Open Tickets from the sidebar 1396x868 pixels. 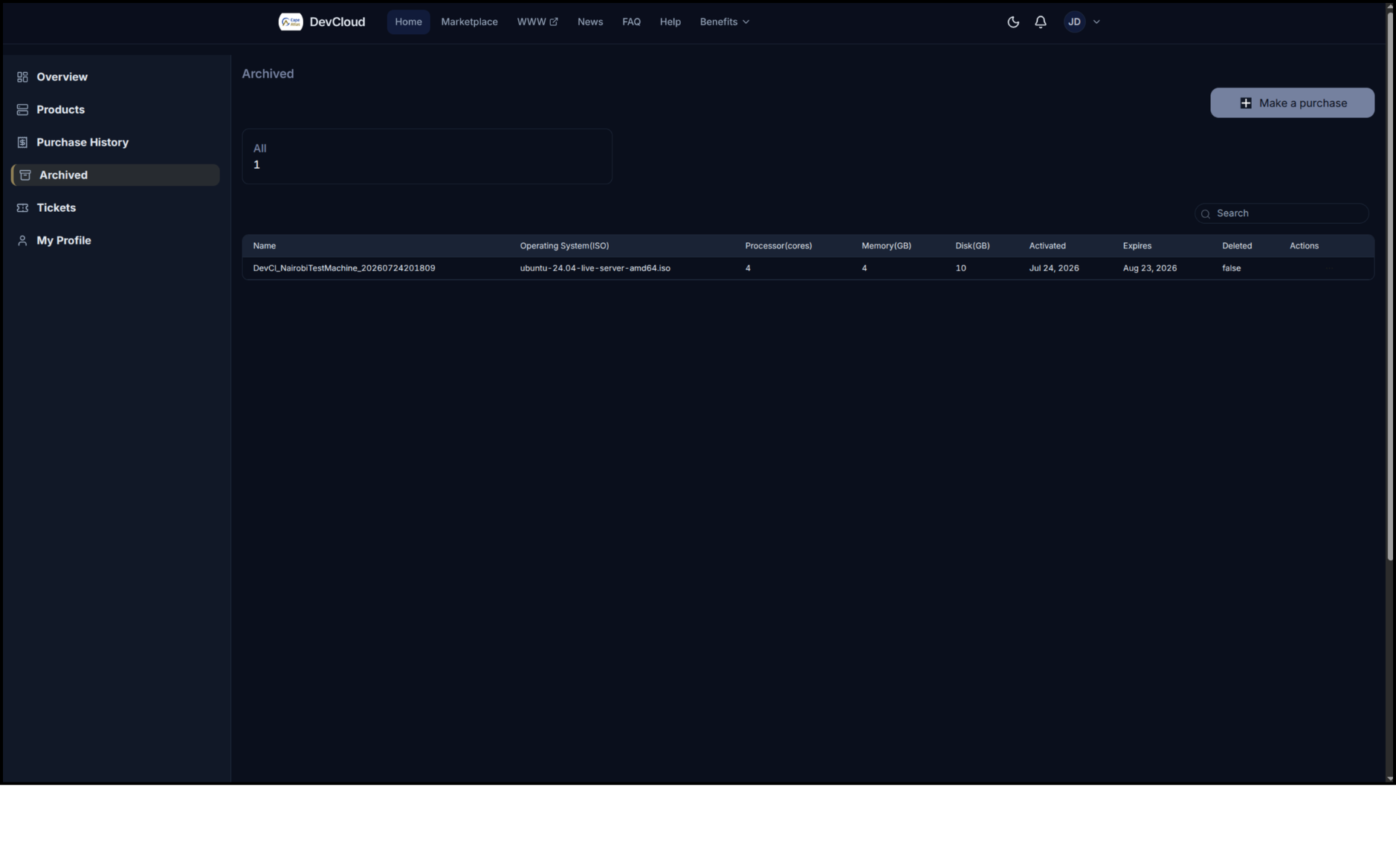point(115,207)
